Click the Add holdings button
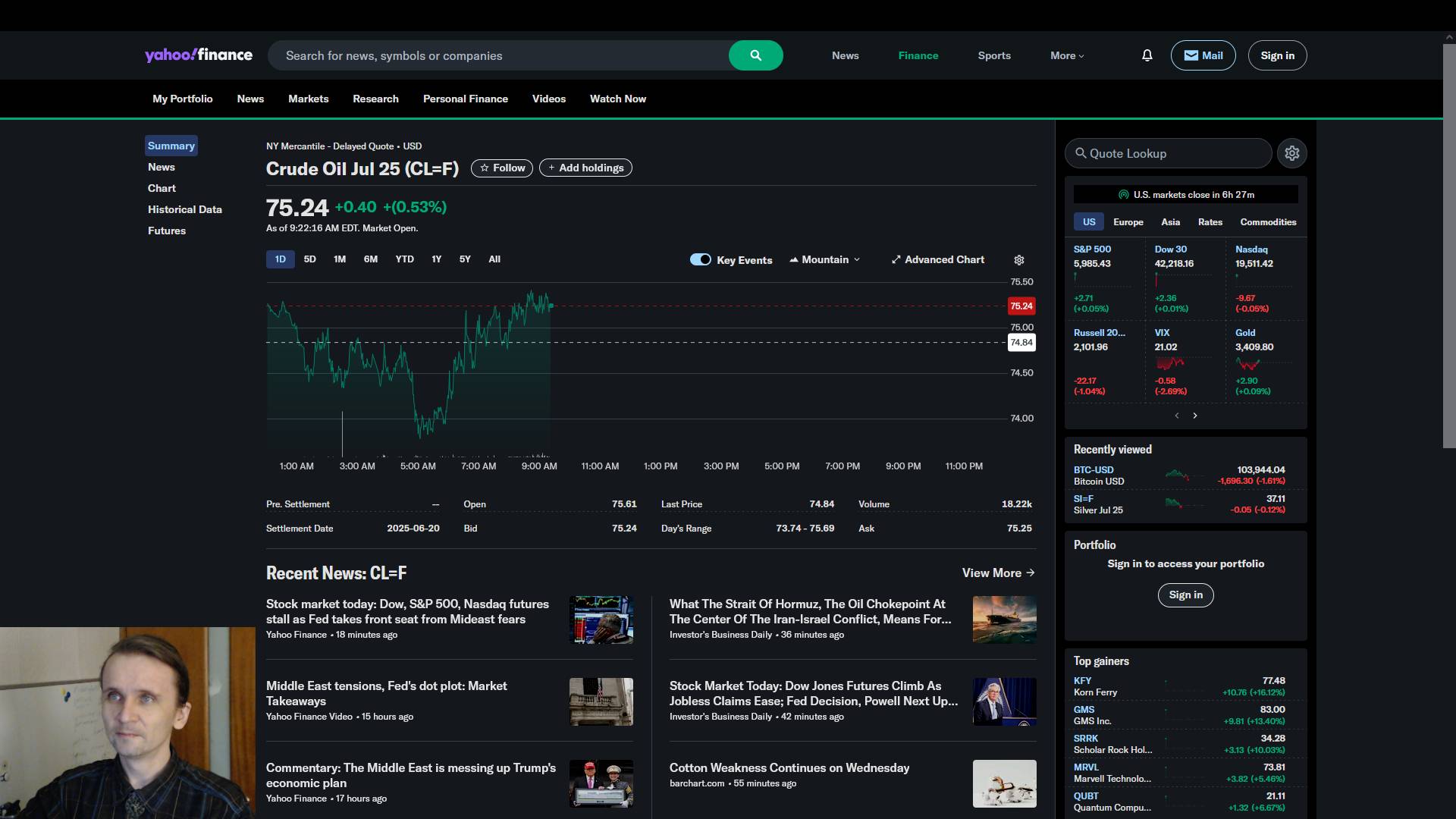This screenshot has height=819, width=1456. 585,168
